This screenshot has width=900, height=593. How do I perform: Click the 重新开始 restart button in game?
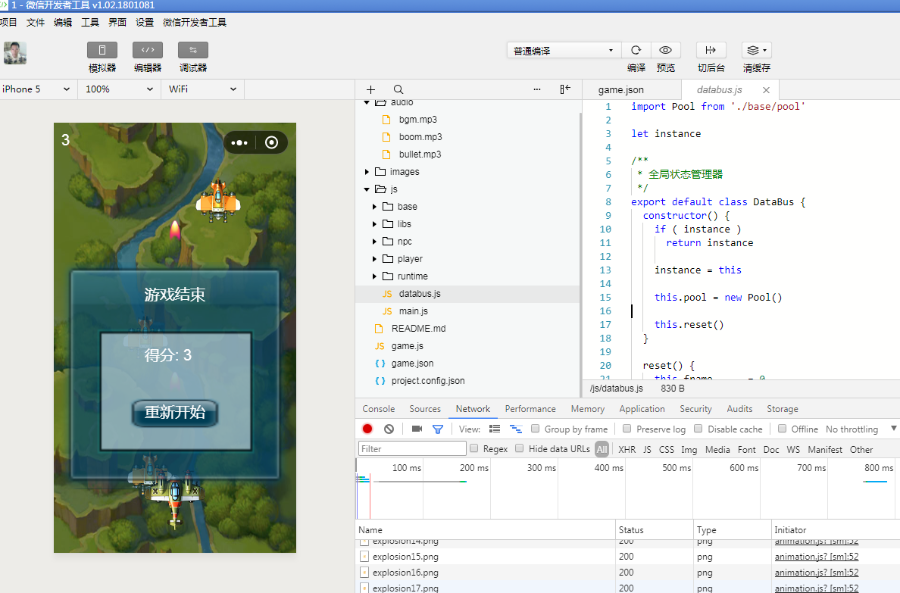pyautogui.click(x=175, y=413)
